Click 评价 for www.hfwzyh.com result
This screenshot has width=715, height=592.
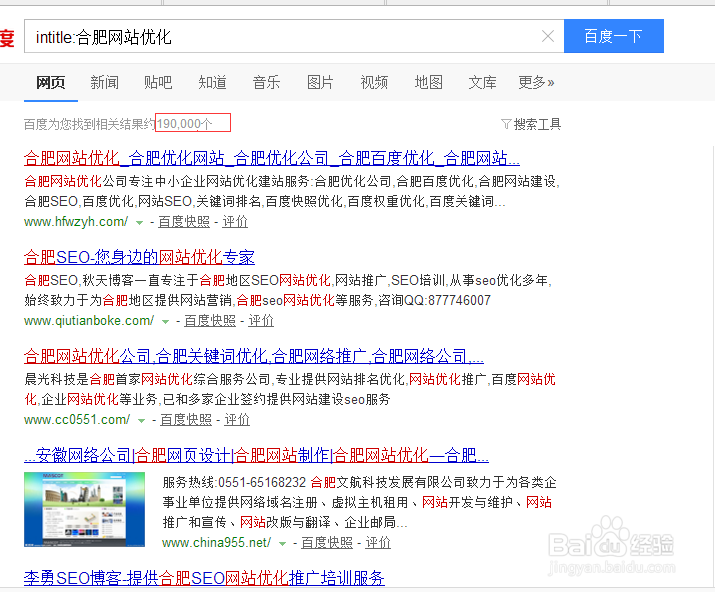point(235,222)
